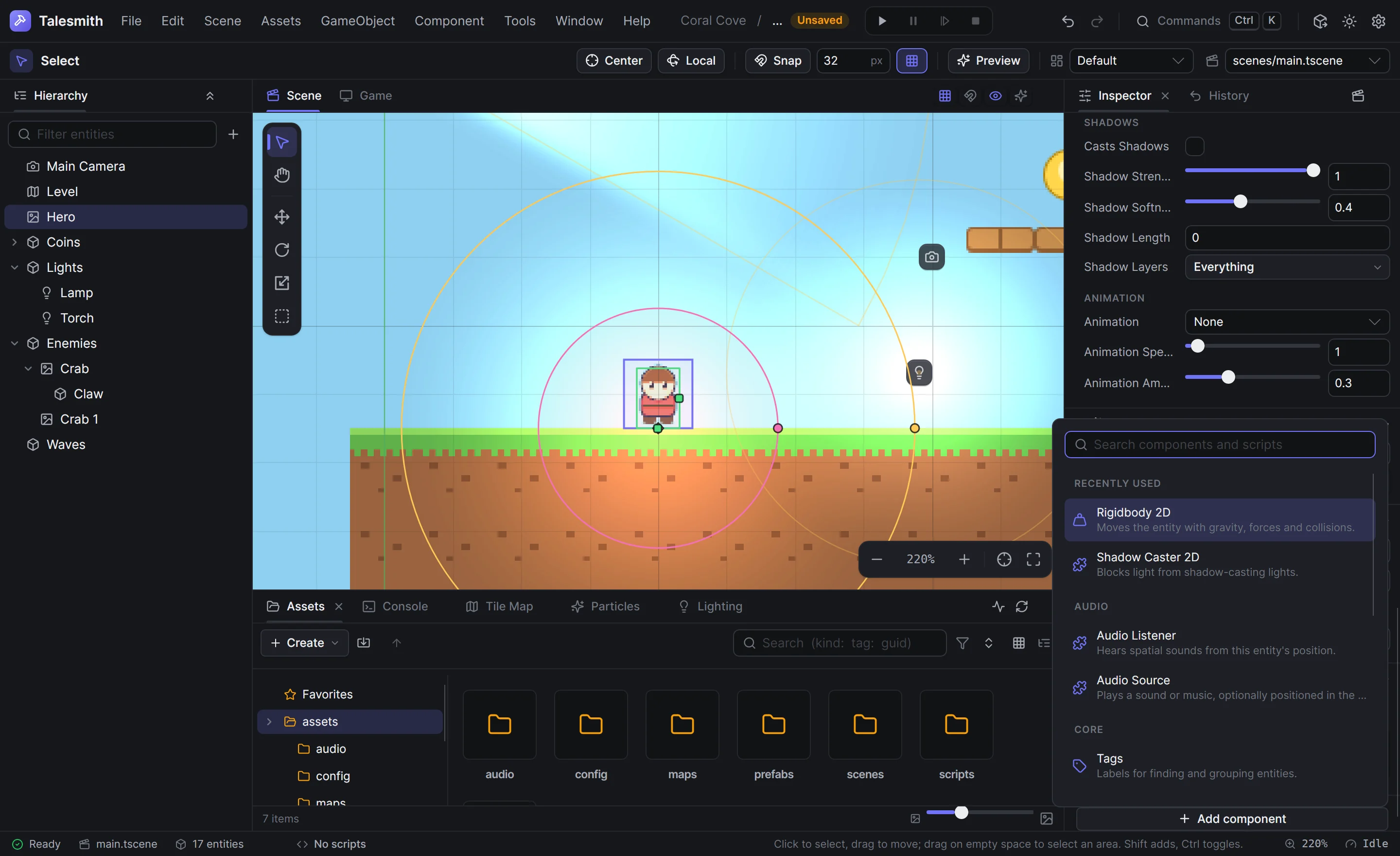Click the Preview button
The height and width of the screenshot is (856, 1400).
(x=988, y=60)
